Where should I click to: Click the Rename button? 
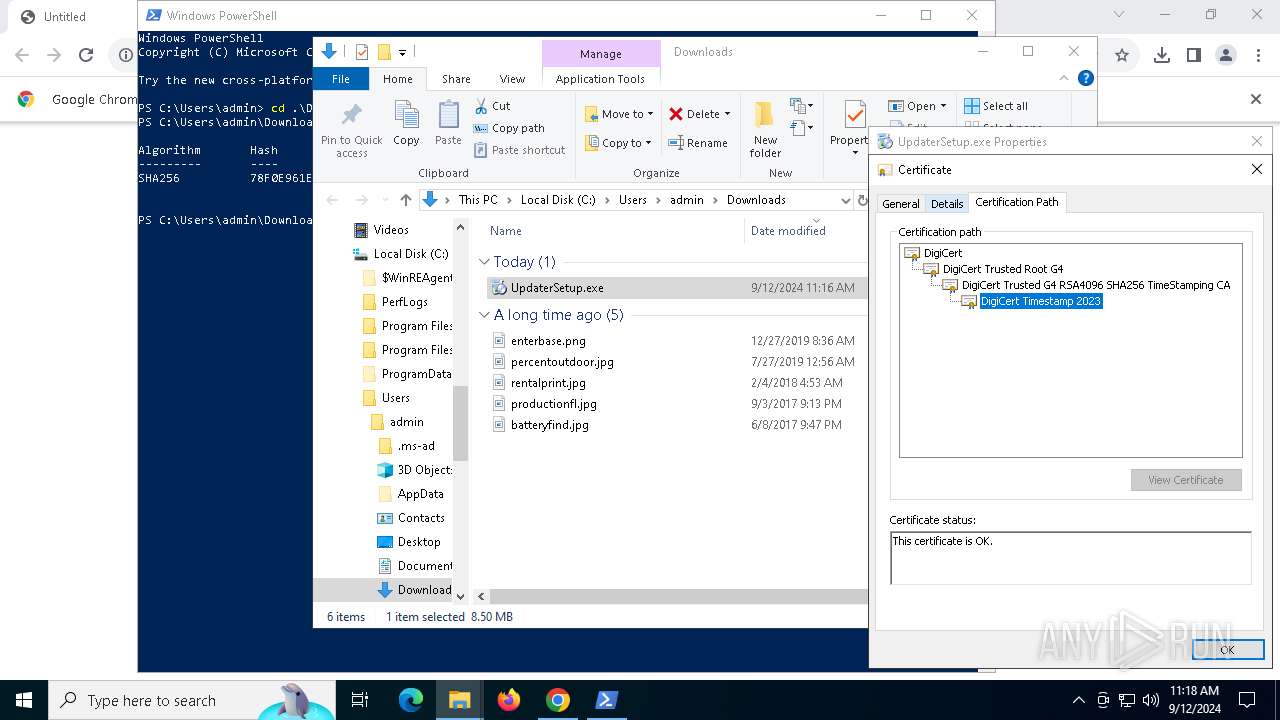698,143
